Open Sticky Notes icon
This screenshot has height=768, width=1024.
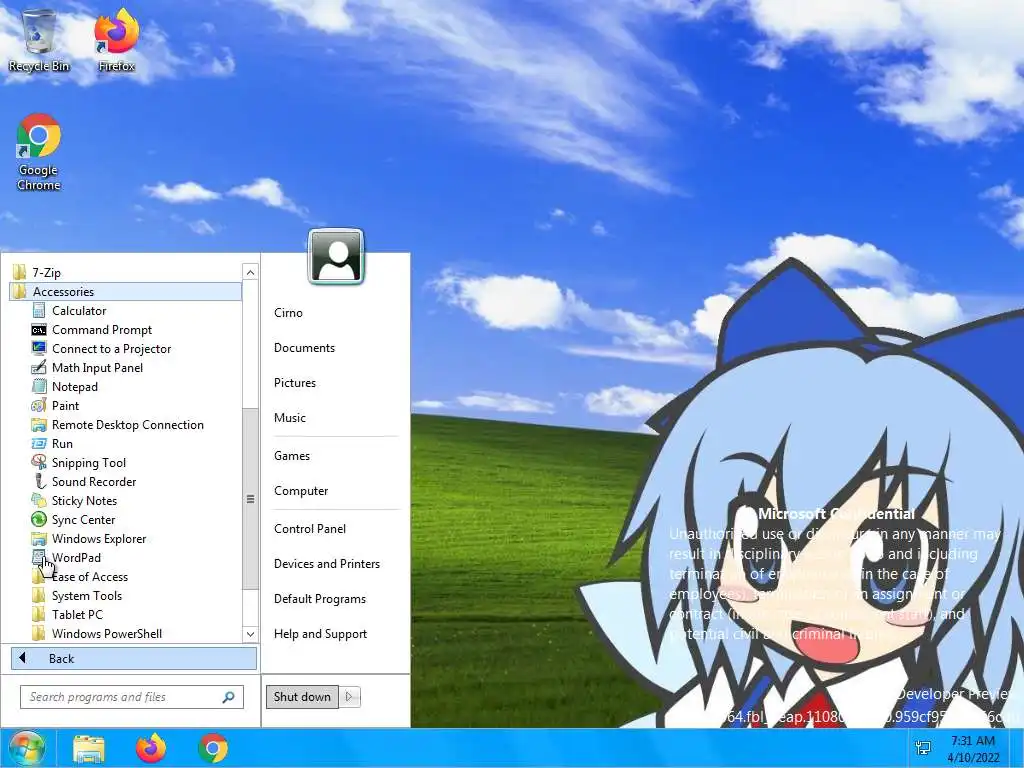[39, 500]
